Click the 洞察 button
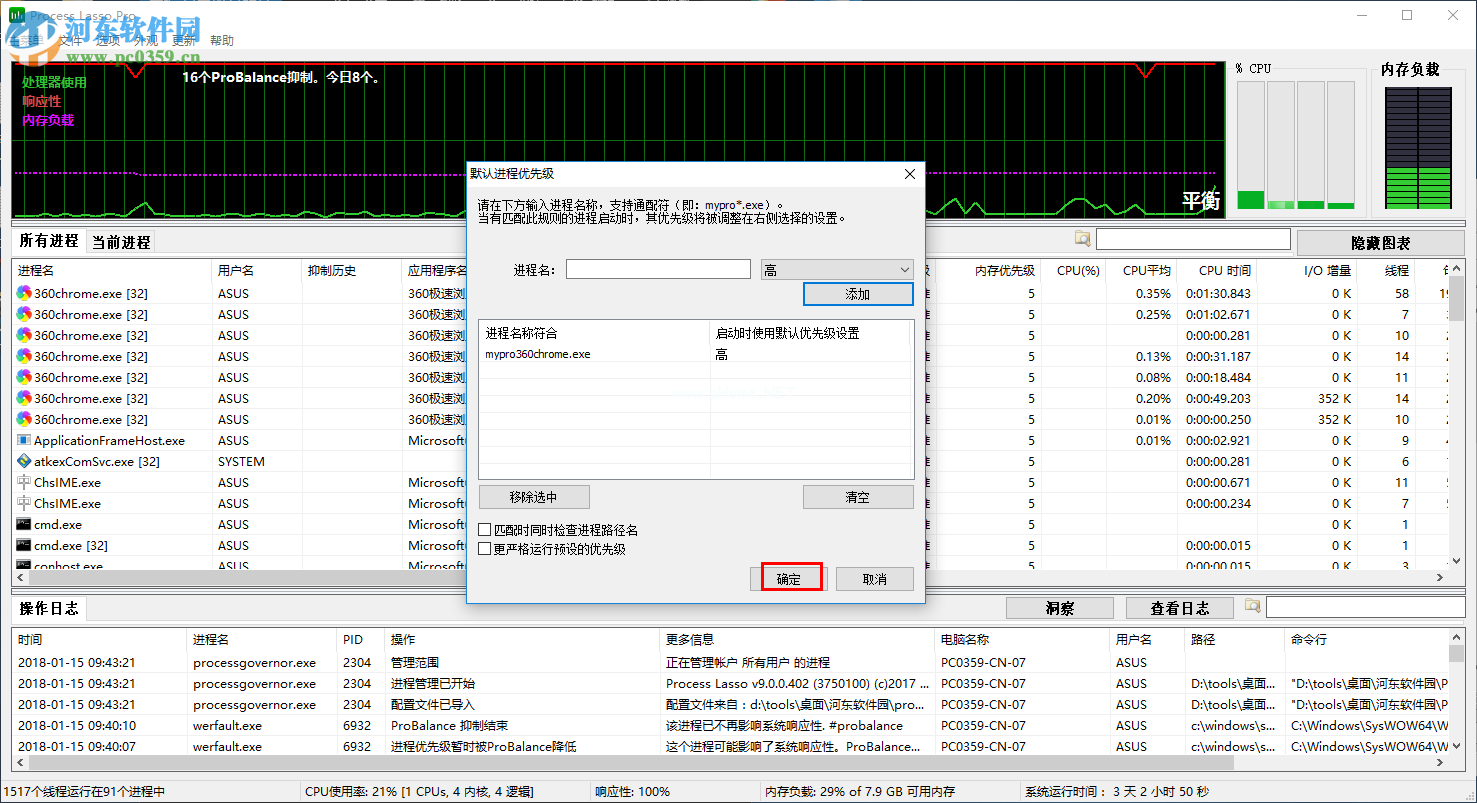This screenshot has width=1477, height=803. pos(1059,608)
